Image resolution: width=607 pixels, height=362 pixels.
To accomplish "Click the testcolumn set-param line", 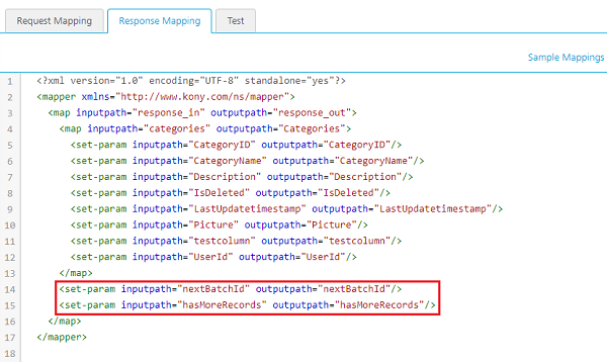I will 236,241.
